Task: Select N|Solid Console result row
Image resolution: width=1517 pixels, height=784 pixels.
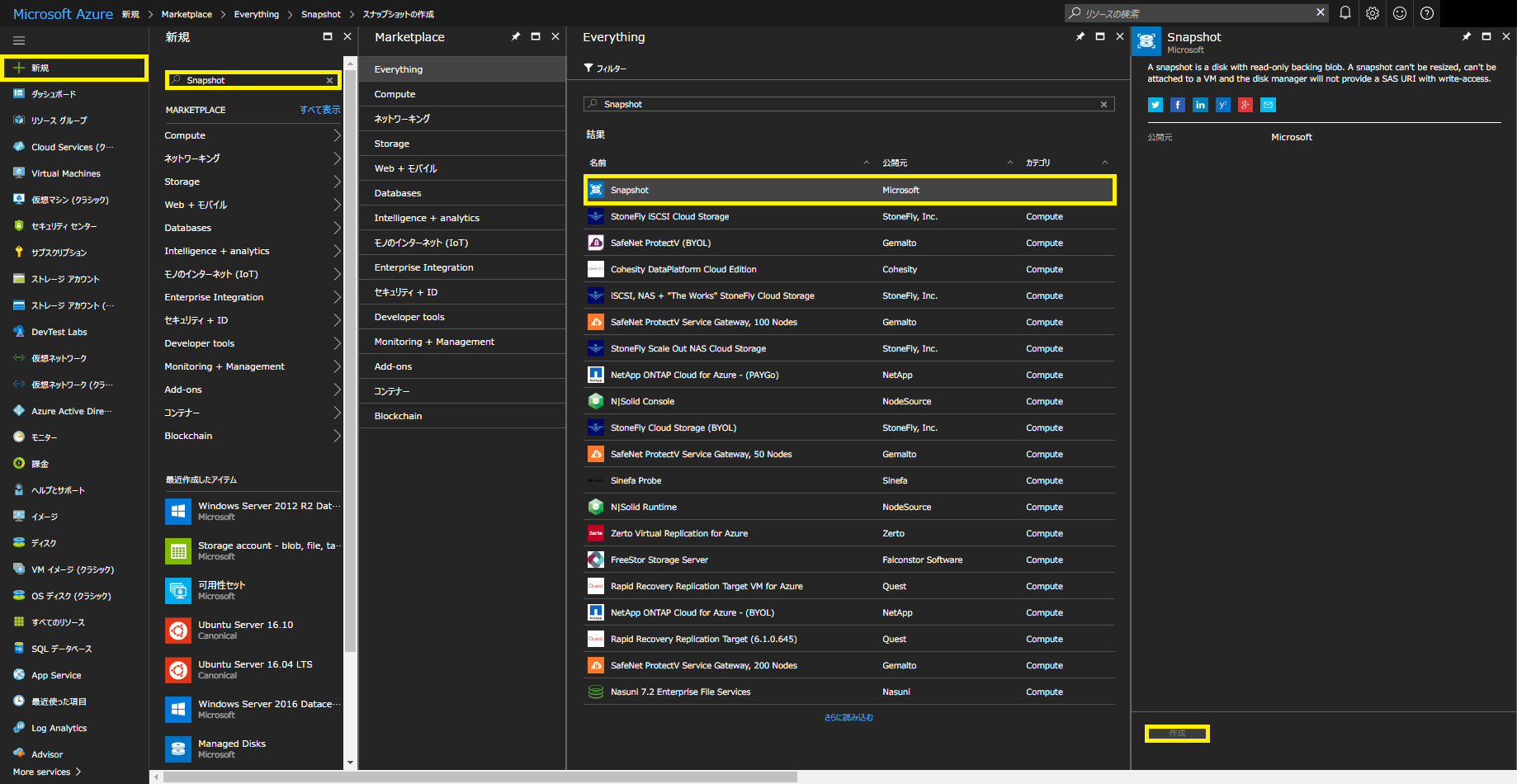Action: pyautogui.click(x=849, y=401)
